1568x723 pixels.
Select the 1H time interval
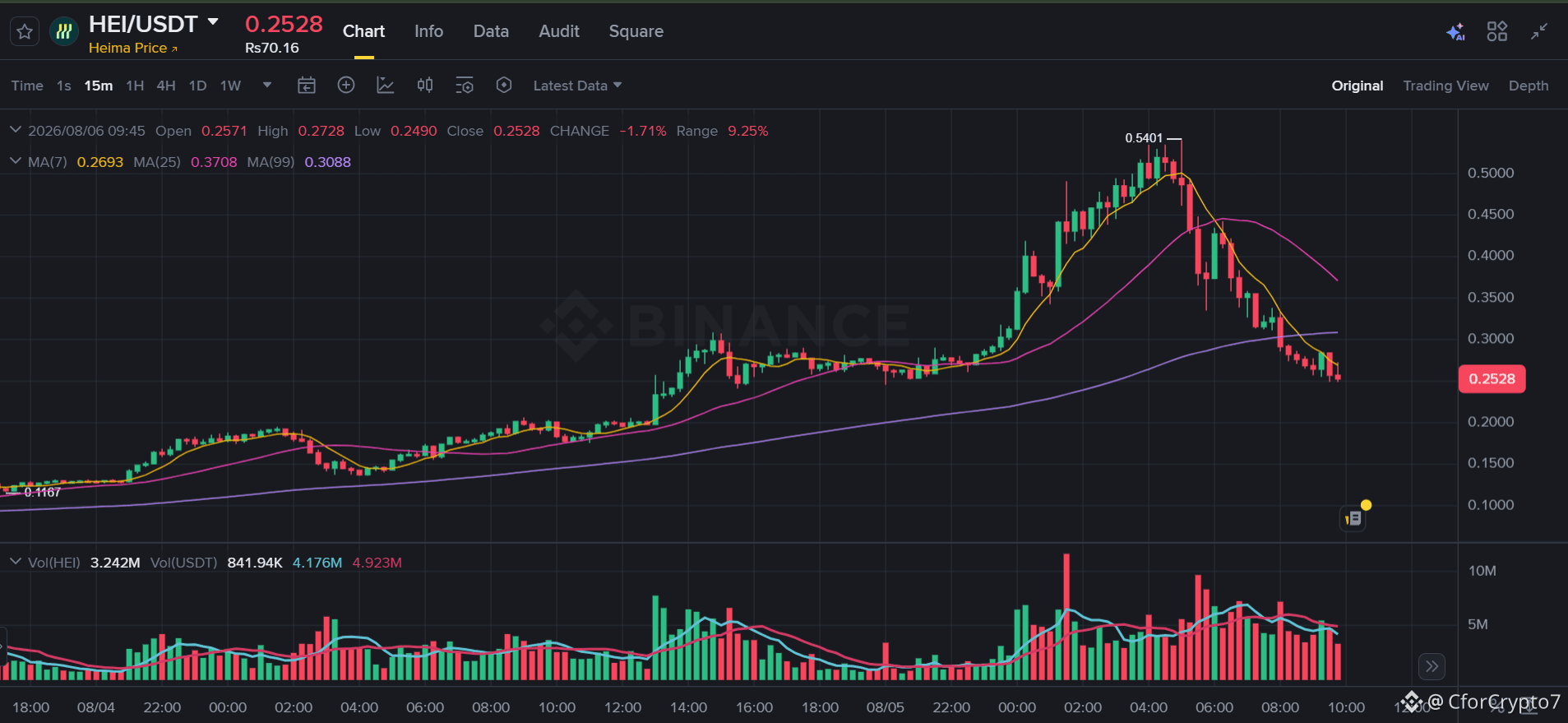click(135, 86)
